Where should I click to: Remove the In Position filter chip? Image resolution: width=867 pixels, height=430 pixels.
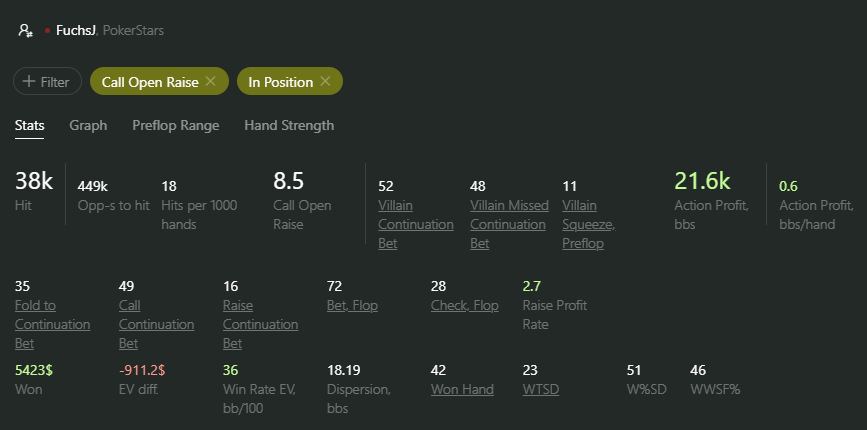point(325,81)
